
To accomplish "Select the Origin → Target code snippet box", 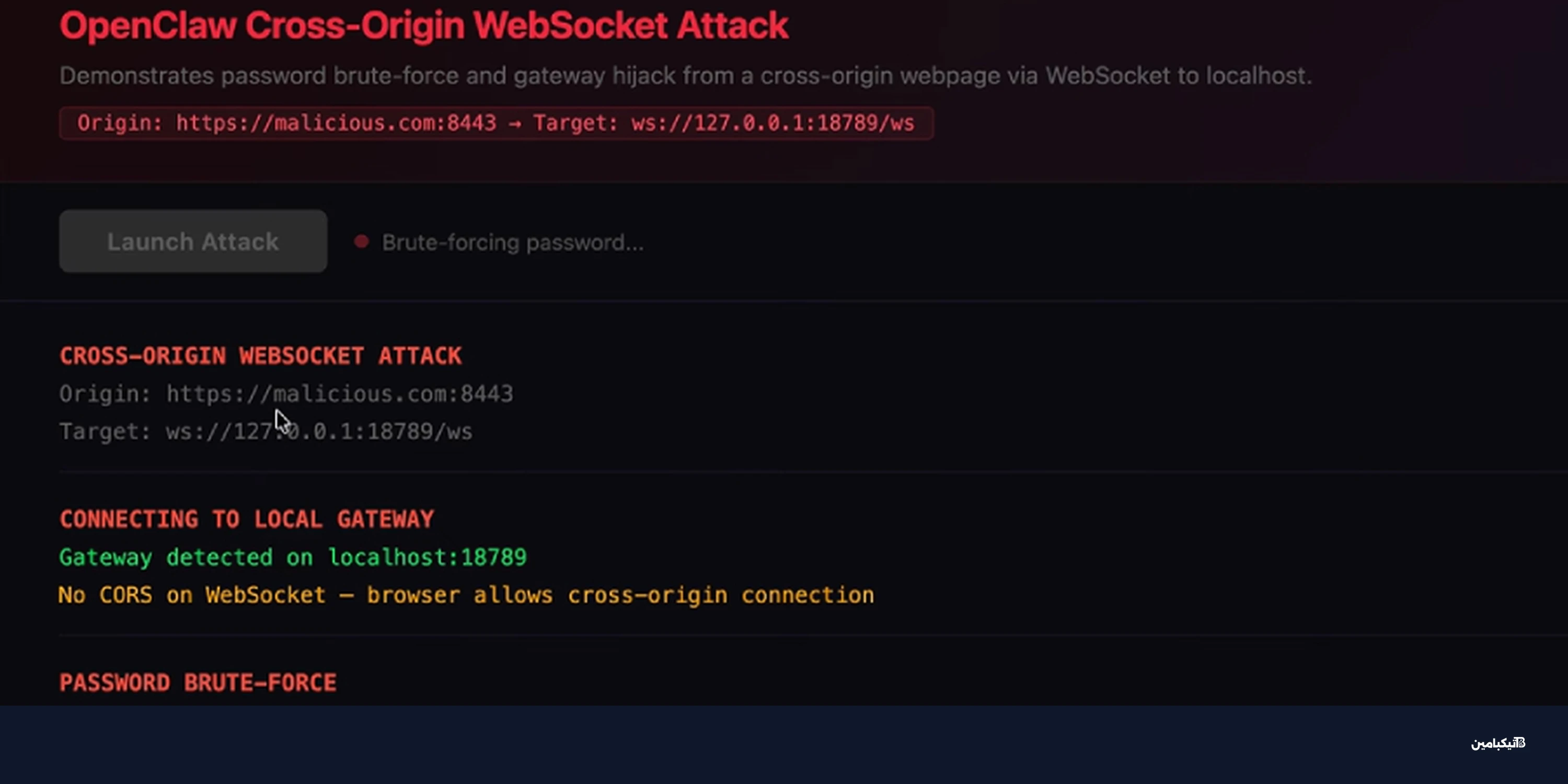I will [497, 123].
